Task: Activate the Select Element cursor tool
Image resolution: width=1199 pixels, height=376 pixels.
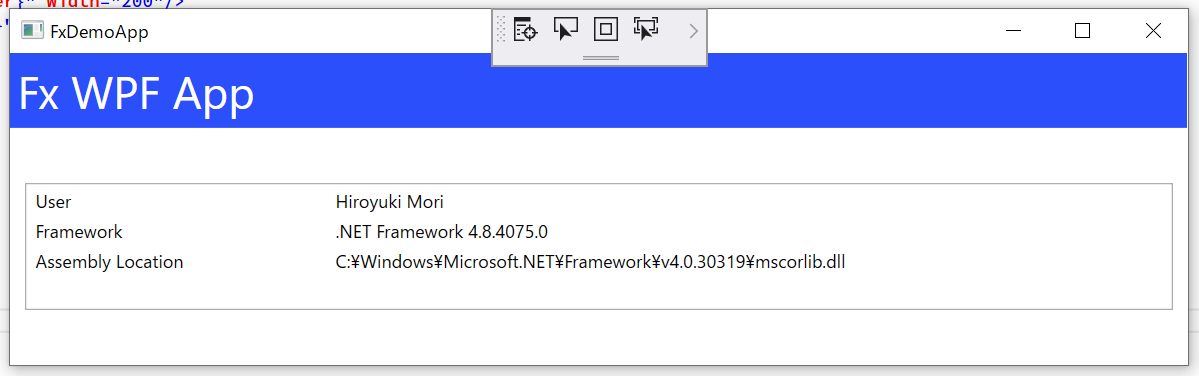Action: coord(566,30)
